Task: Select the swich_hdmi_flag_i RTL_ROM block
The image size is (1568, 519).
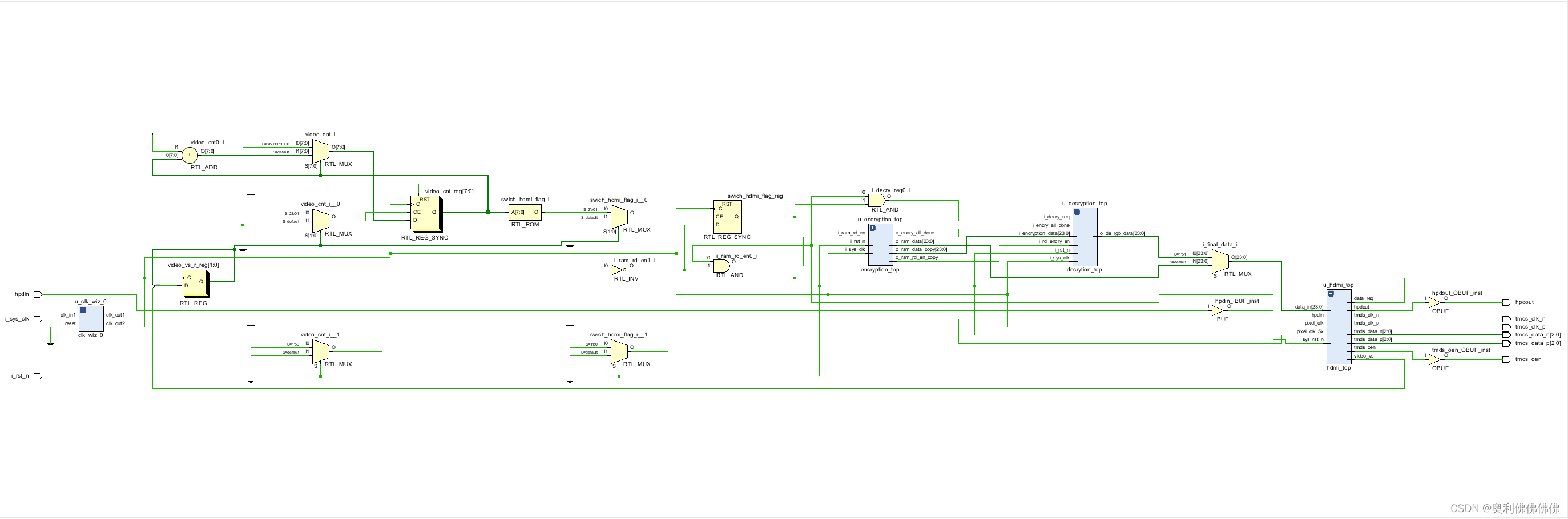Action: (x=525, y=212)
